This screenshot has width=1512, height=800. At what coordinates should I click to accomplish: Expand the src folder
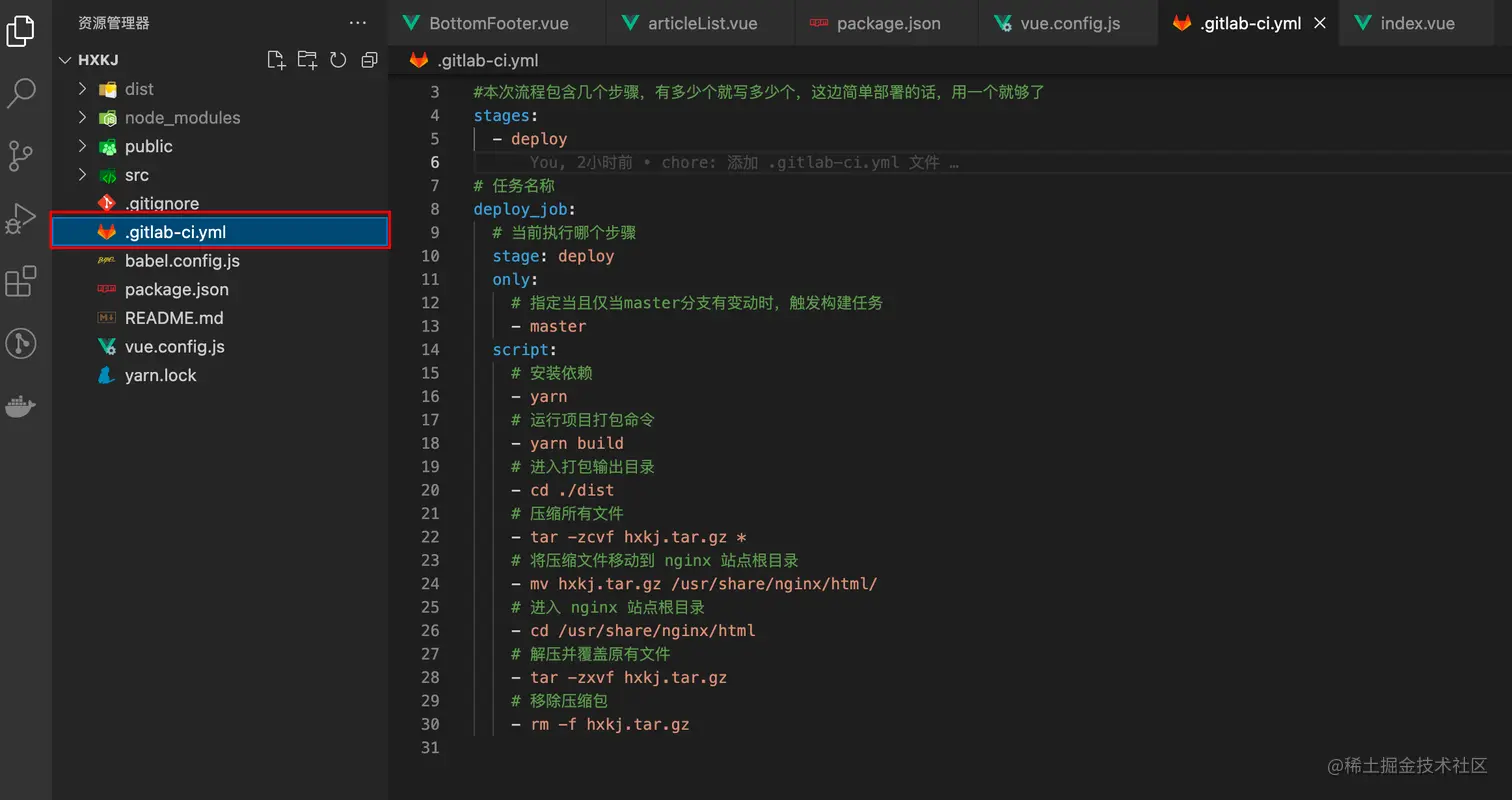coord(83,175)
